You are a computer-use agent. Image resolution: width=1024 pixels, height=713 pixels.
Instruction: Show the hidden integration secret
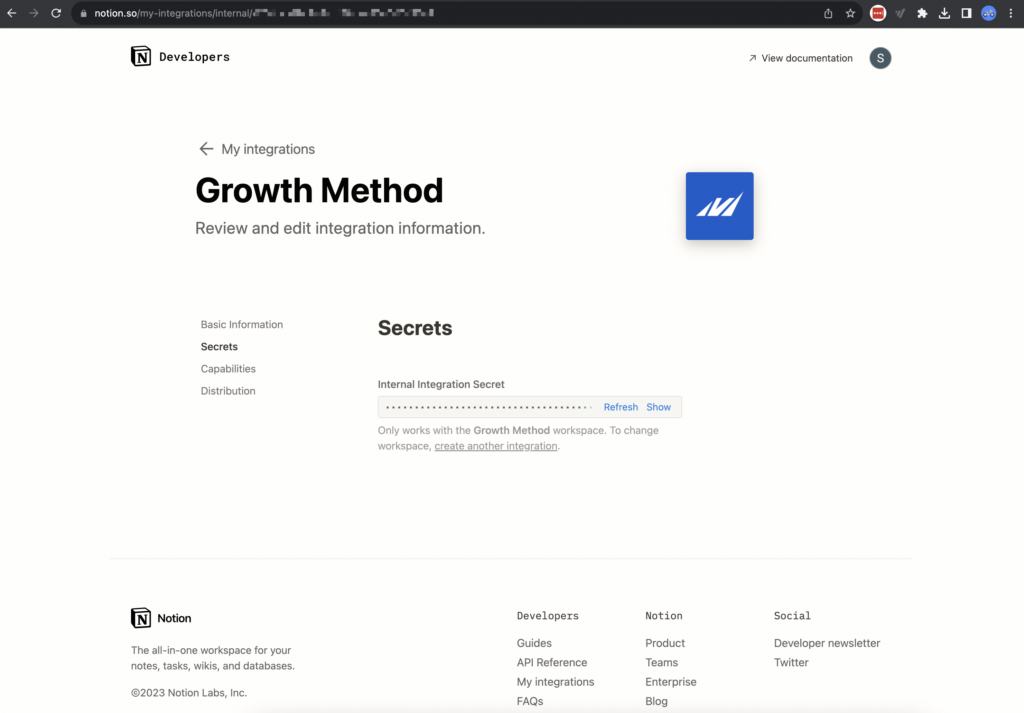658,407
